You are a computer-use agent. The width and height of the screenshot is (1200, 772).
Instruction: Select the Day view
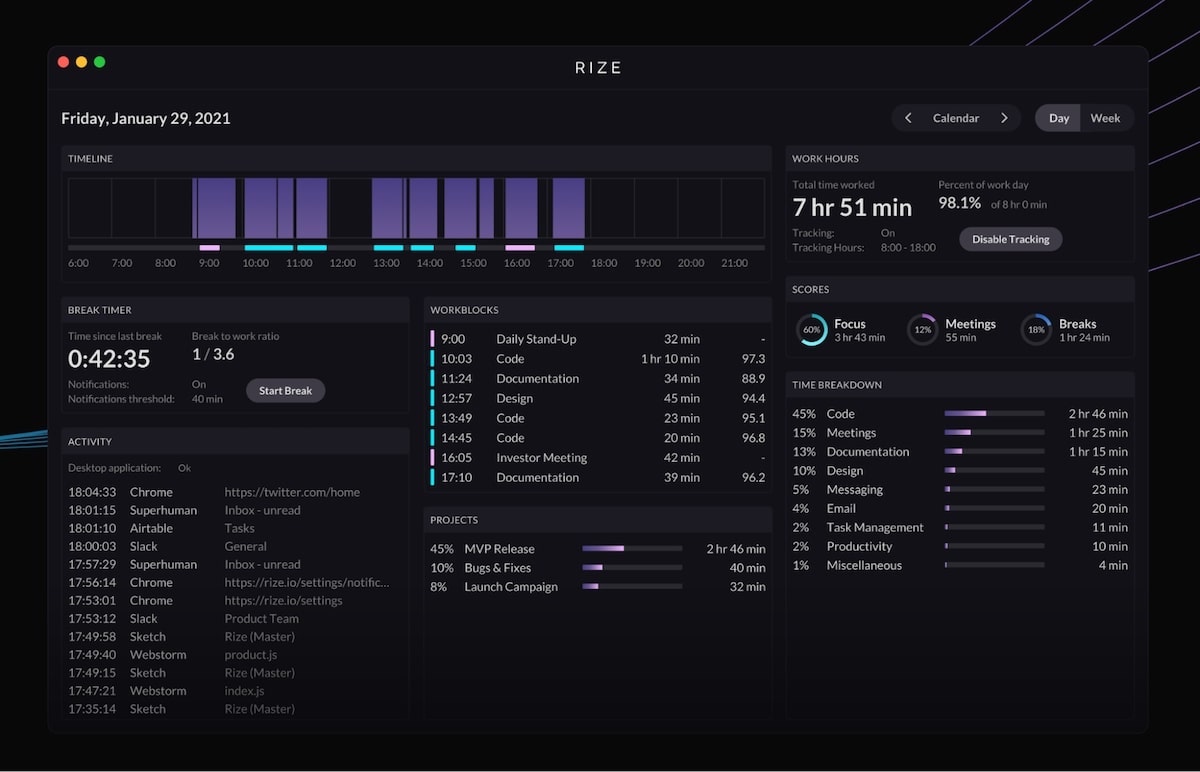[1058, 117]
